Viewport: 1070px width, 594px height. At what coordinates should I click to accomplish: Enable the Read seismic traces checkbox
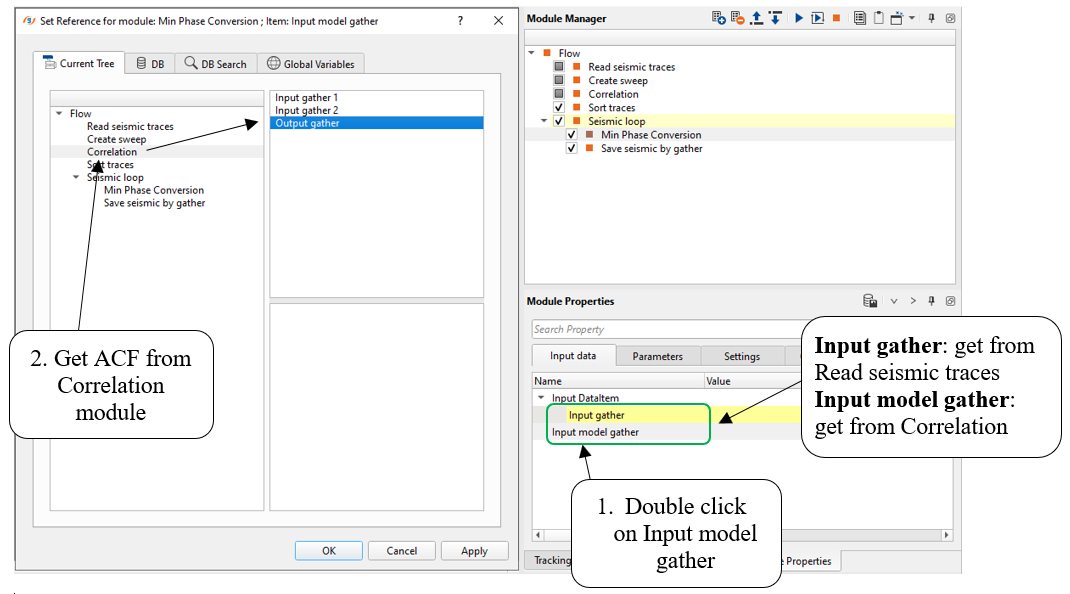[559, 67]
